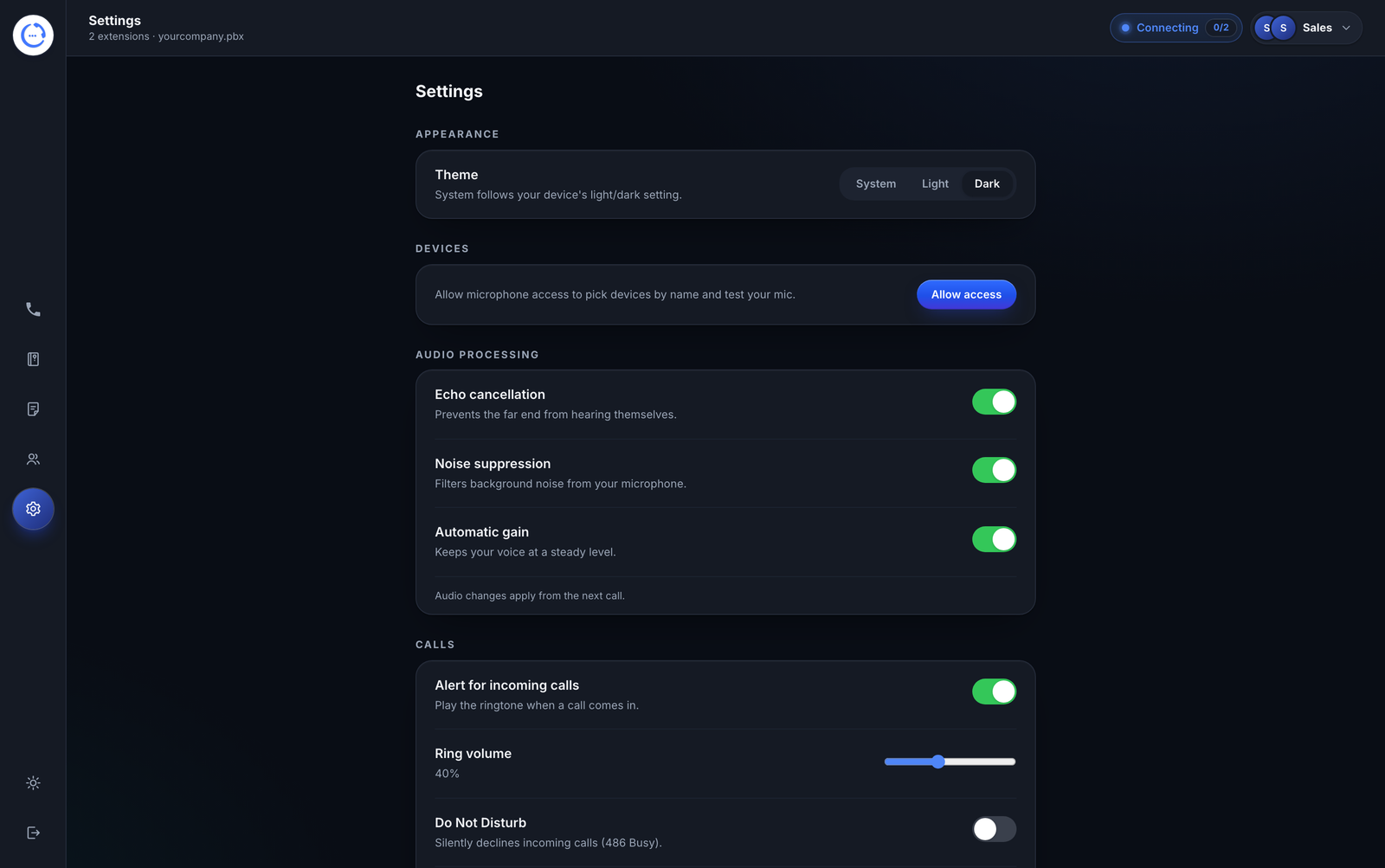Click the 40% ring volume value
The image size is (1385, 868).
tap(447, 774)
